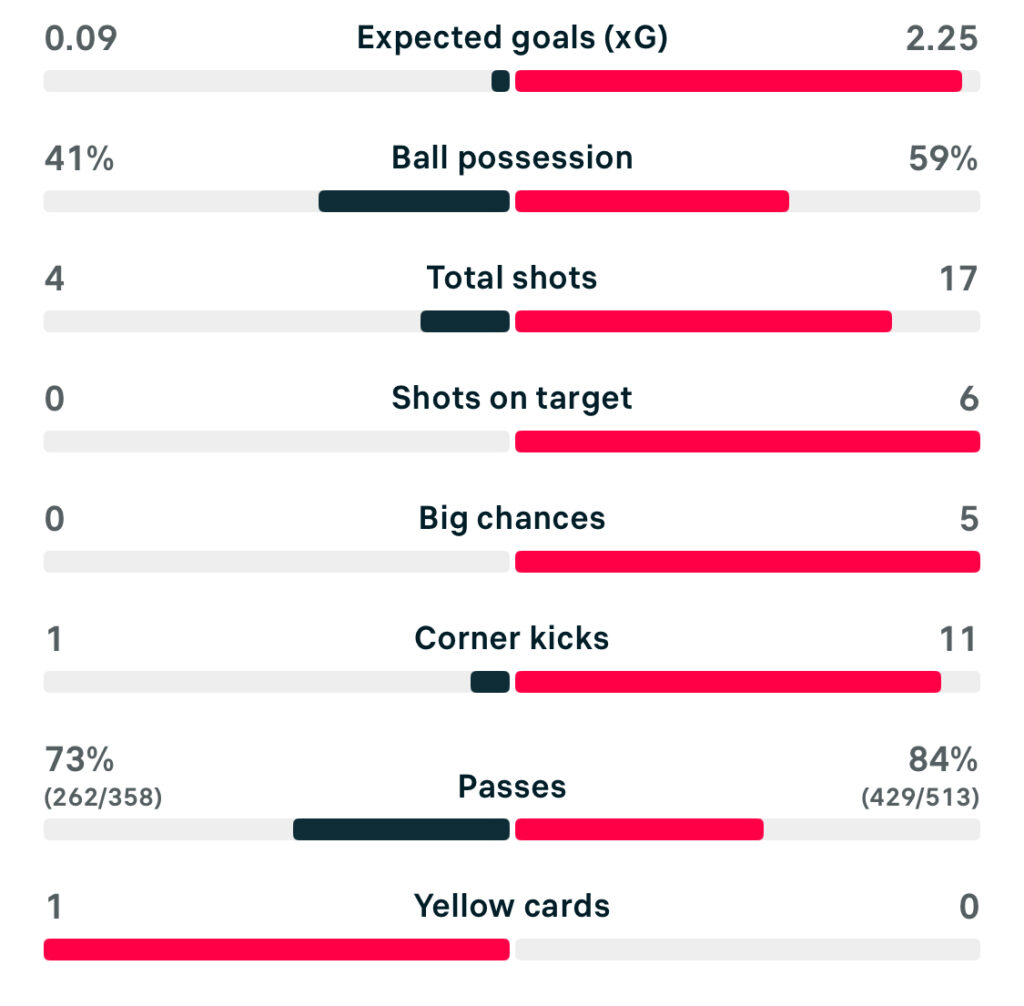This screenshot has width=1024, height=1006.
Task: Click the Yellow cards label
Action: 512,906
